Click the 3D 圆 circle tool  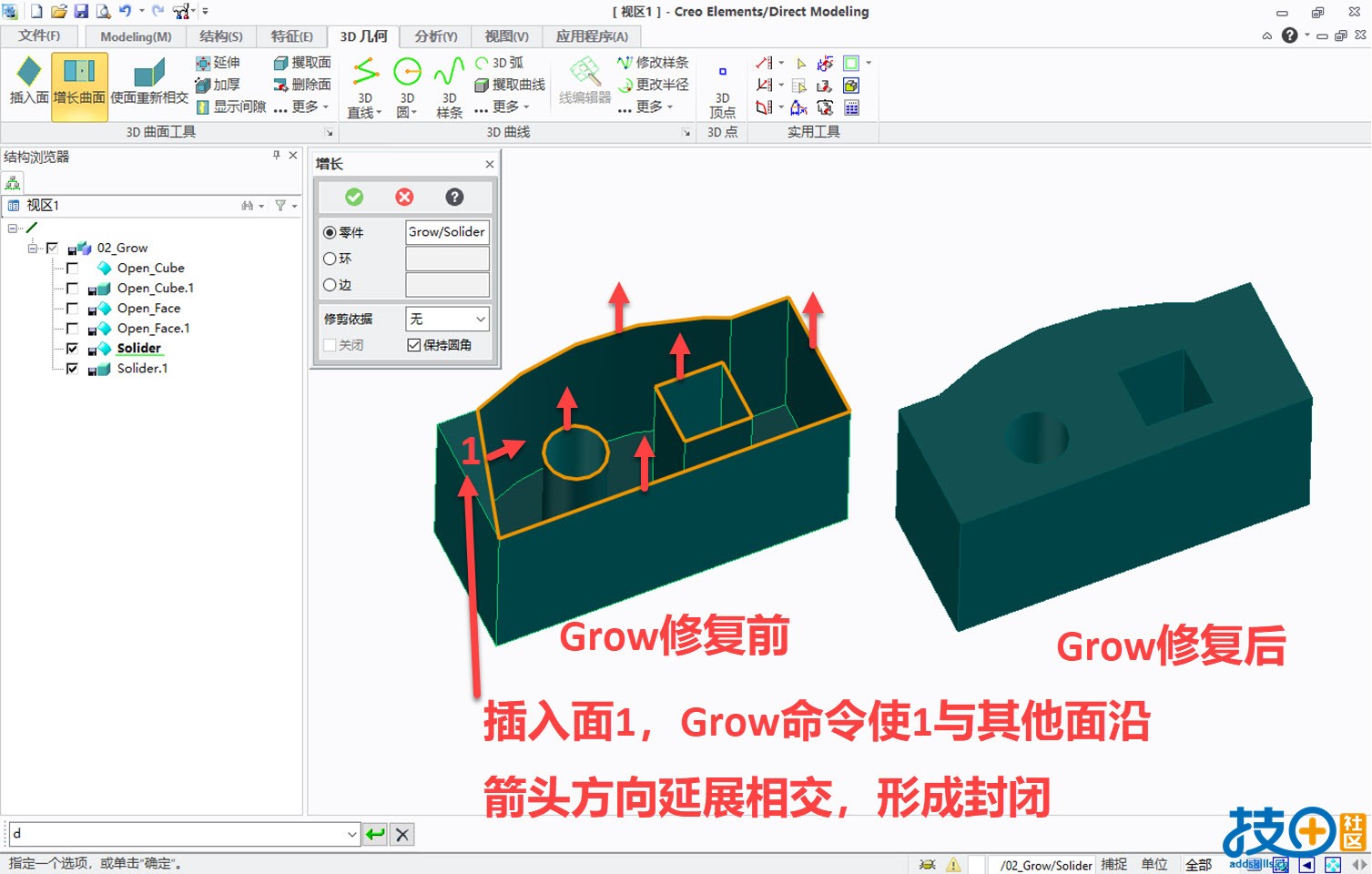pos(407,87)
